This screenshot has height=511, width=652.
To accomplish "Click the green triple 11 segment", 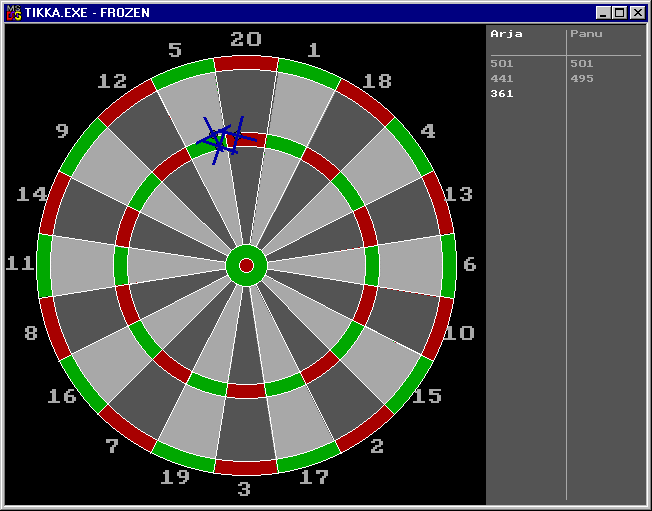I will [121, 266].
